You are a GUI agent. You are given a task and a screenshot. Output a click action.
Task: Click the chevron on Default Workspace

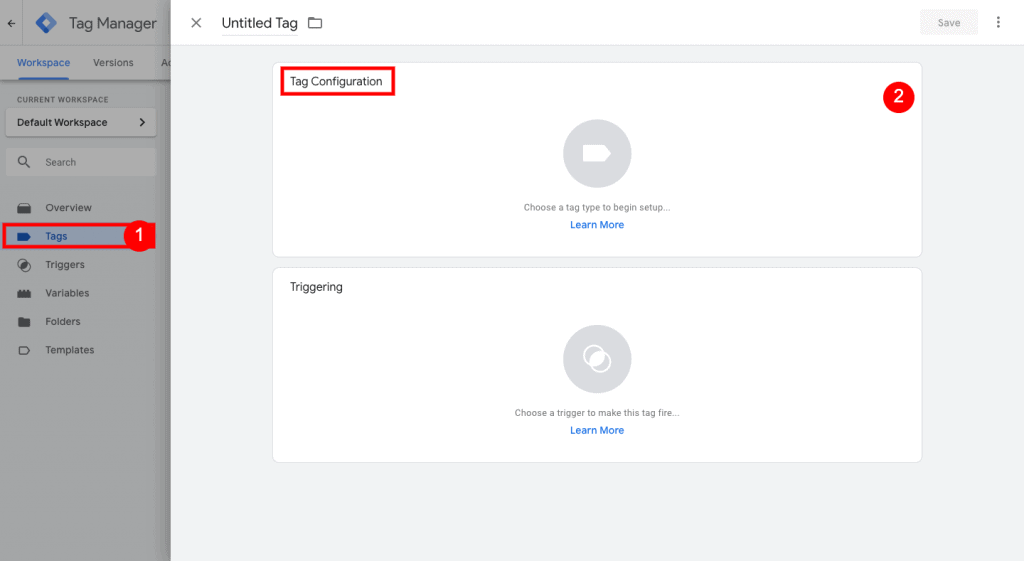click(x=142, y=122)
